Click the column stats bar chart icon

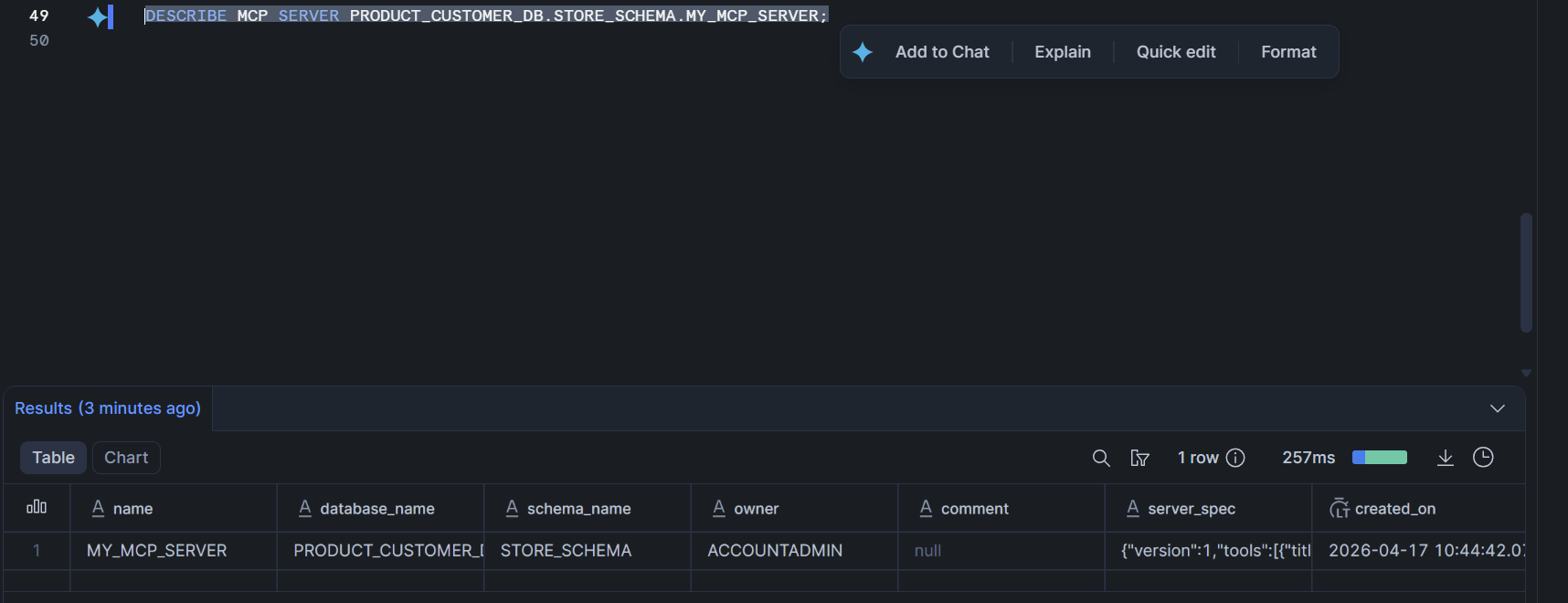tap(37, 507)
